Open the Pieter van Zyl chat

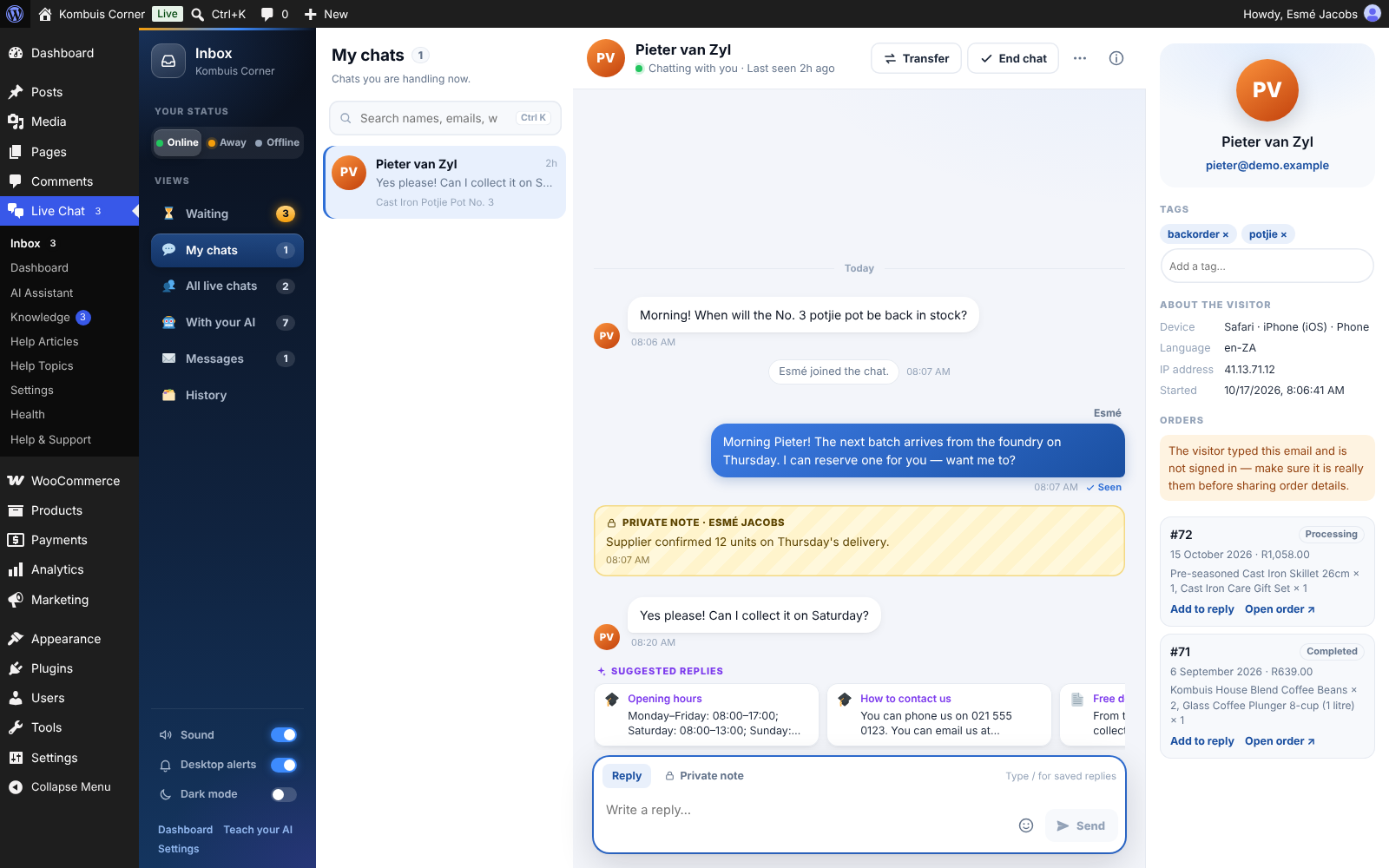point(444,182)
